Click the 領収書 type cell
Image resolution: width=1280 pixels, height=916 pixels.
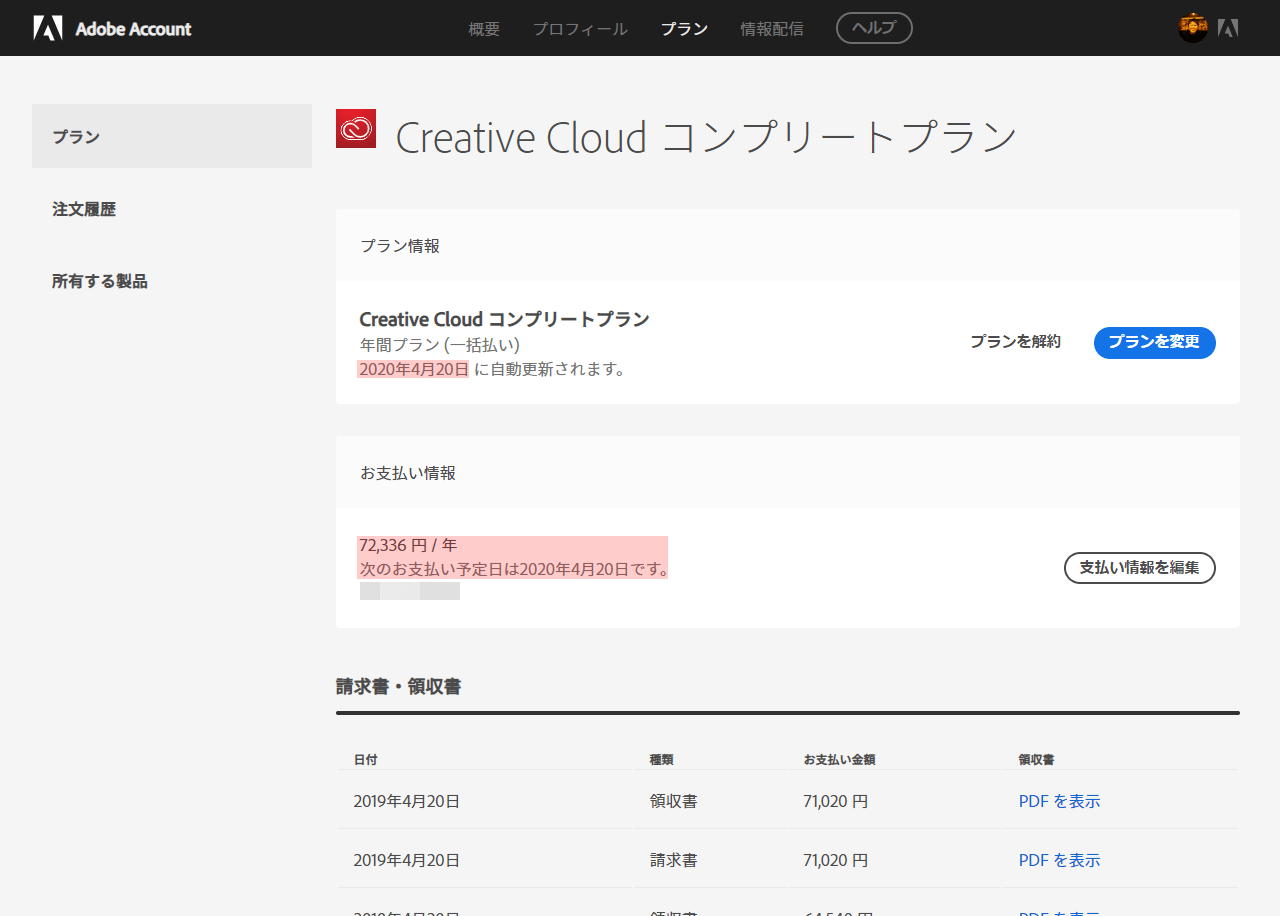pyautogui.click(x=673, y=801)
